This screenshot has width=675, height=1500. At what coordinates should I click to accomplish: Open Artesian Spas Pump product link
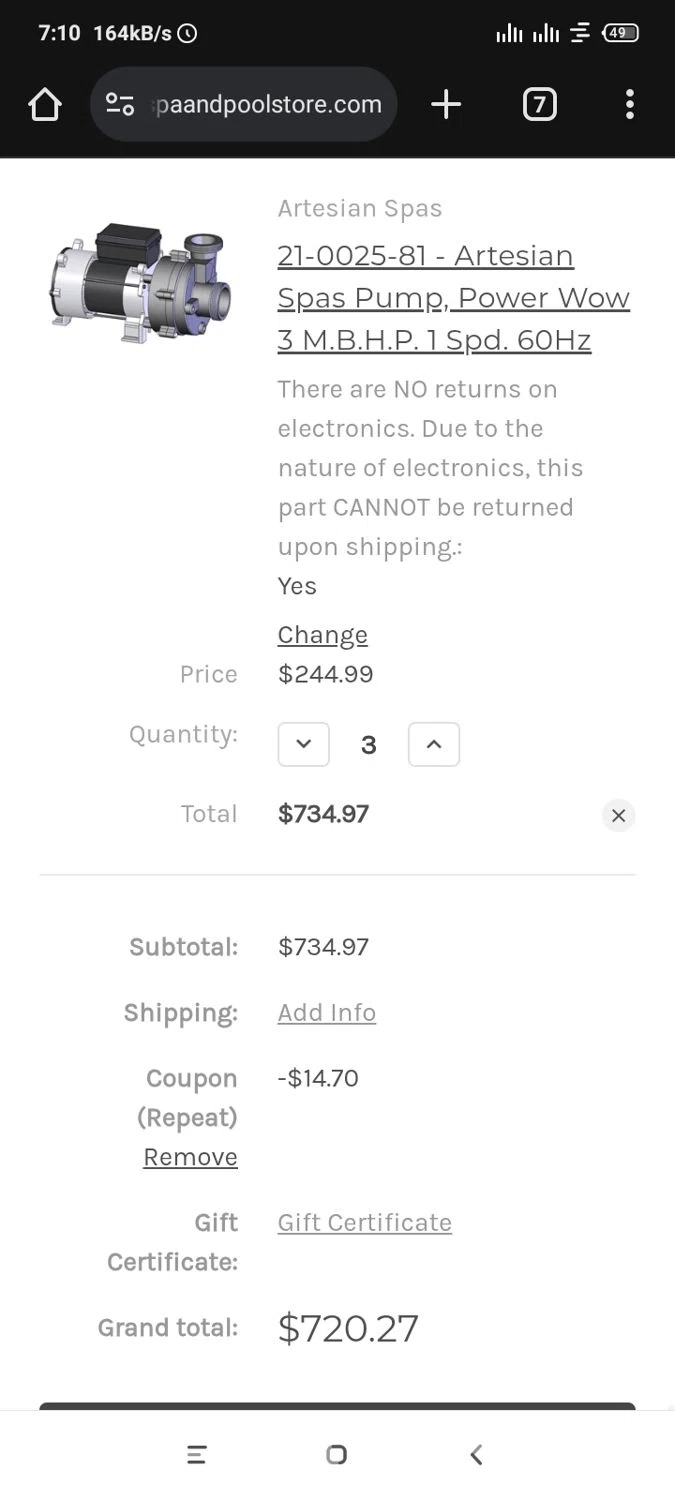(x=453, y=298)
